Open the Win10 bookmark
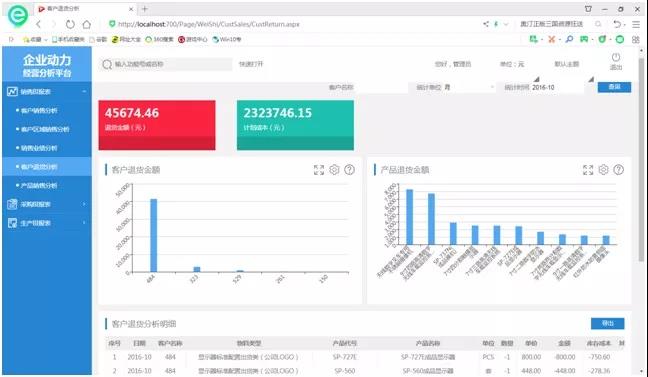Image resolution: width=648 pixels, height=377 pixels. coord(226,39)
